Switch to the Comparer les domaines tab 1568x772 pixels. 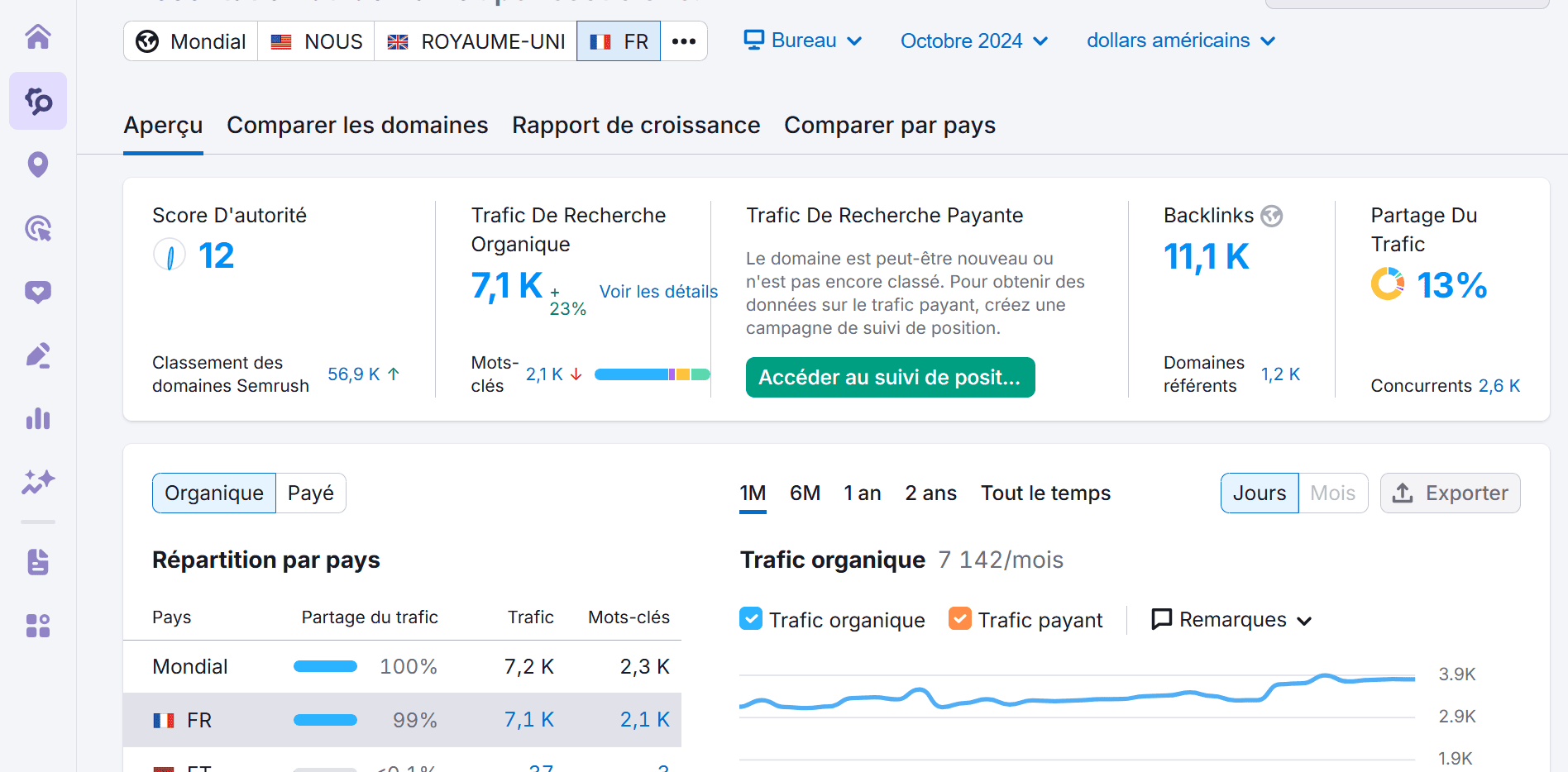point(357,125)
